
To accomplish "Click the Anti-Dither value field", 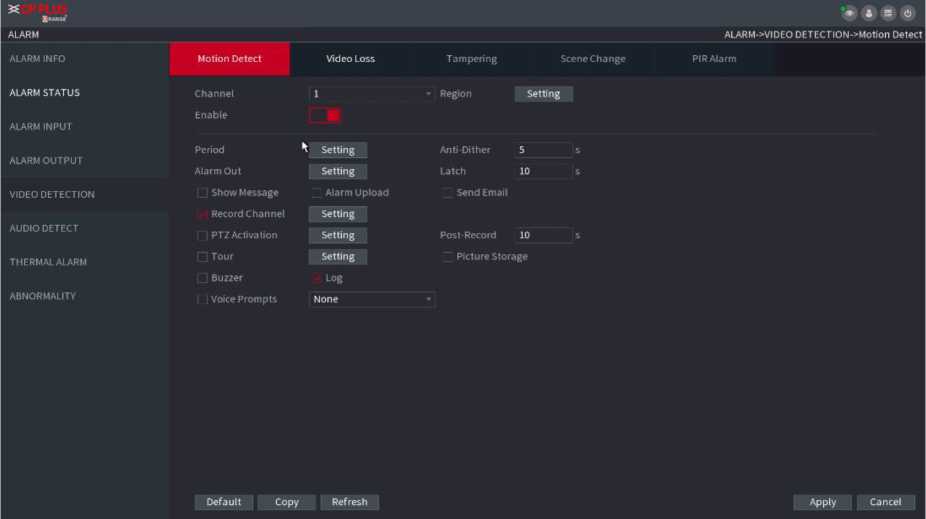I will (x=543, y=150).
